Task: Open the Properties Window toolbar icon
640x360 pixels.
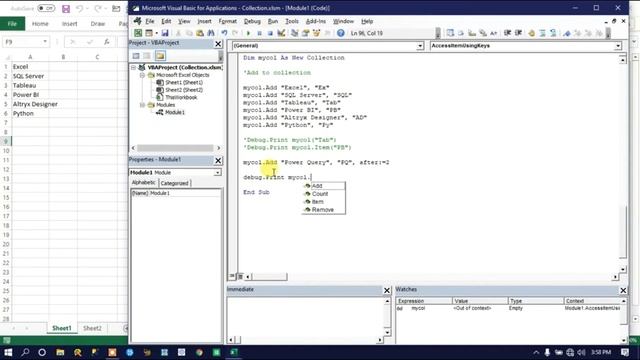Action: [x=305, y=33]
